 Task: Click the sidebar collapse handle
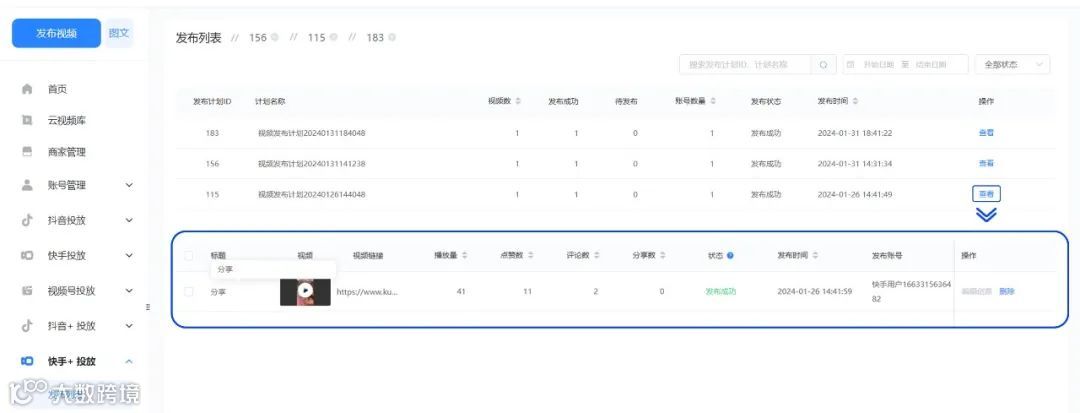148,307
